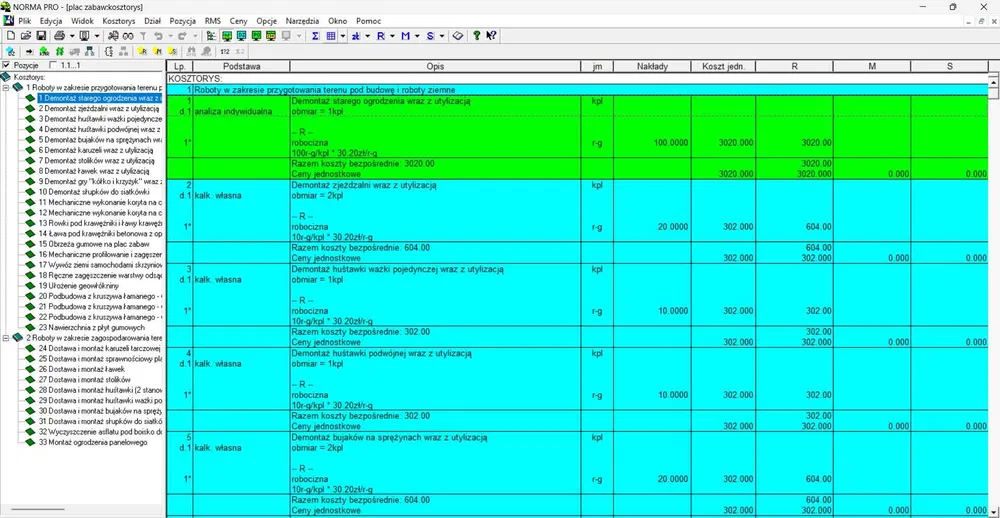Collapse the '1 Roboty w zakresie przygotowania terenu' tree node
Viewport: 1000px width, 518px height.
[6, 87]
